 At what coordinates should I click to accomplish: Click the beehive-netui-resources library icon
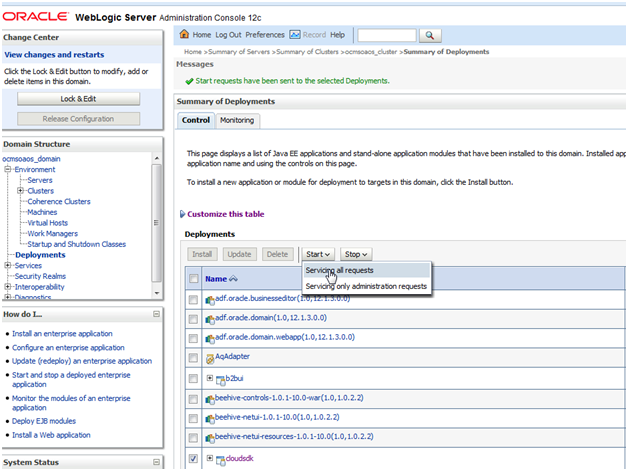click(210, 438)
